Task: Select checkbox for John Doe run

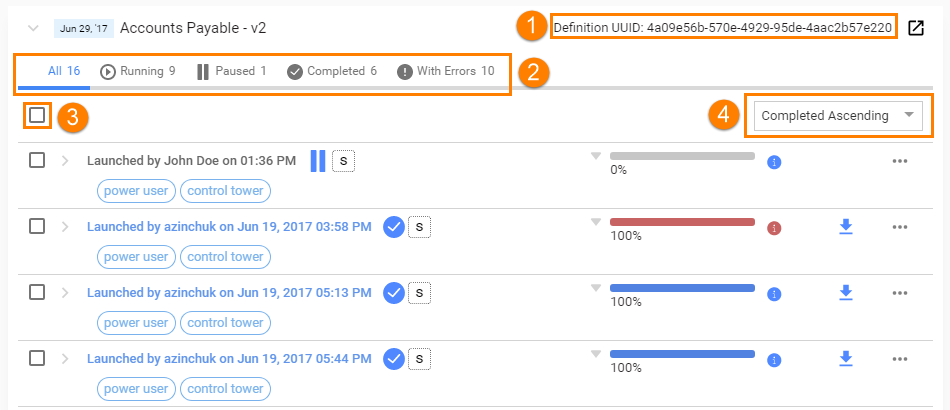Action: coord(37,160)
